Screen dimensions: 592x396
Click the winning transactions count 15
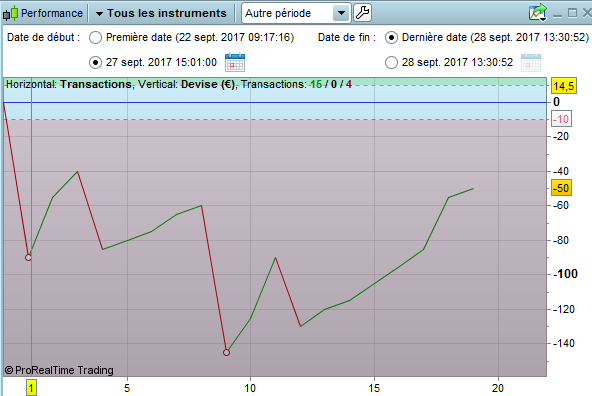pyautogui.click(x=316, y=84)
